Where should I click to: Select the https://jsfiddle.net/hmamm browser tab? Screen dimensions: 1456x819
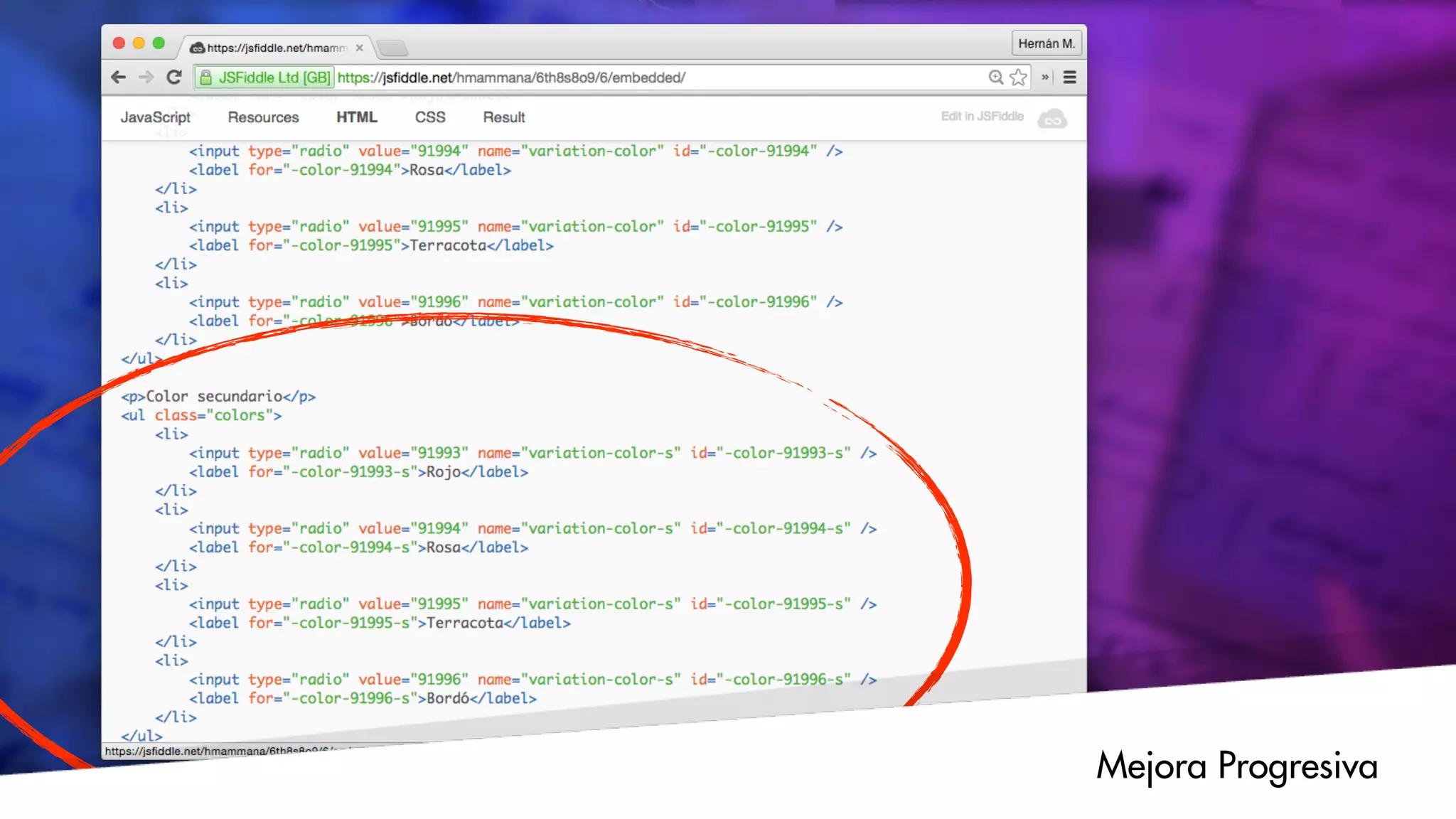276,48
